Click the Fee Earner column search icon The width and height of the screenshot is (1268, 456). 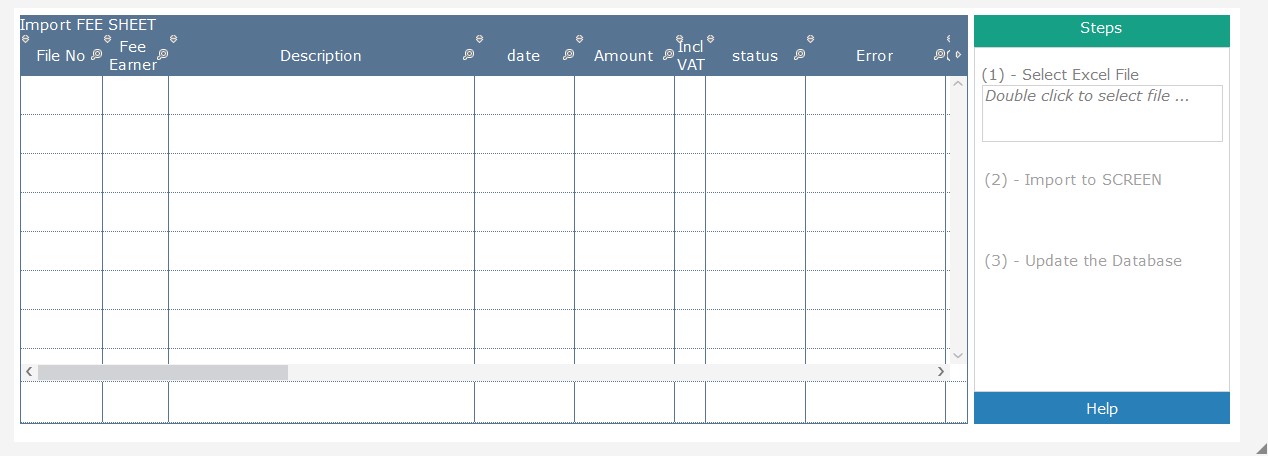162,56
